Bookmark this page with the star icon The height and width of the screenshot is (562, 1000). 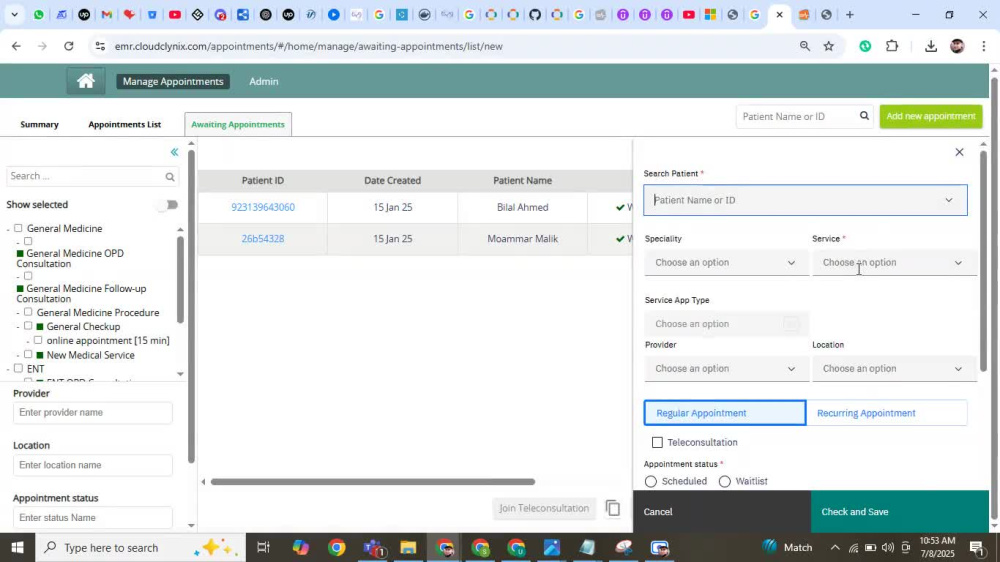(x=828, y=46)
